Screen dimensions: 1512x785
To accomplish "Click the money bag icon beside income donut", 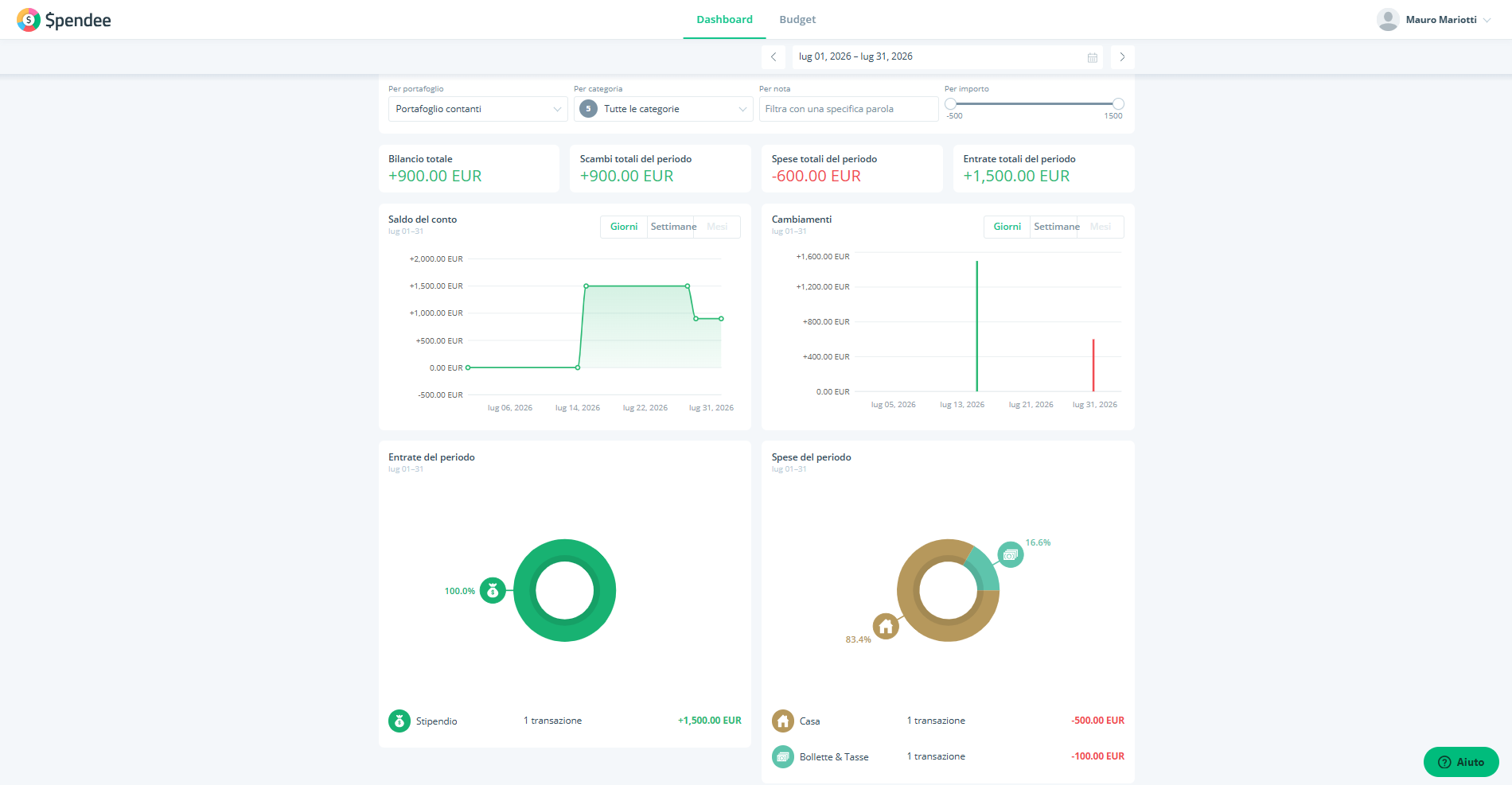I will coord(493,590).
